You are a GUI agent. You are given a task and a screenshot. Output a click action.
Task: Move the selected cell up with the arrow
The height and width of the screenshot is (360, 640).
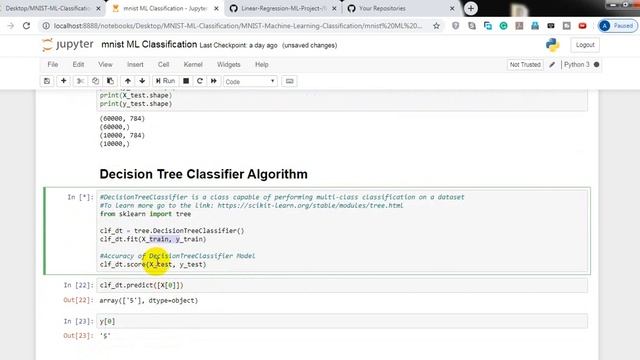128,81
